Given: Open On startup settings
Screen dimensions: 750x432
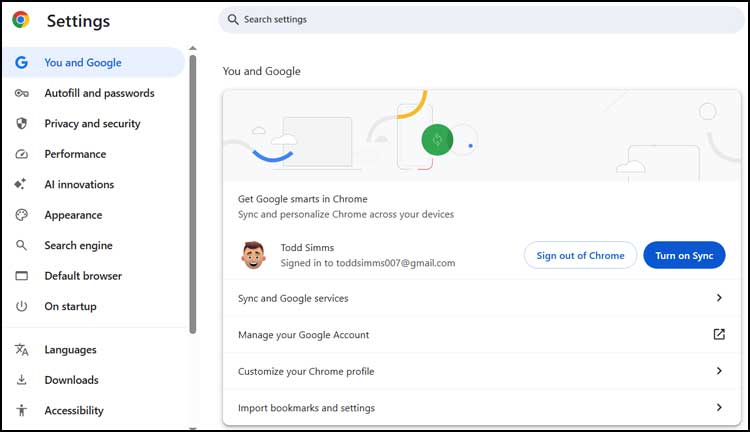Looking at the screenshot, I should 93,306.
